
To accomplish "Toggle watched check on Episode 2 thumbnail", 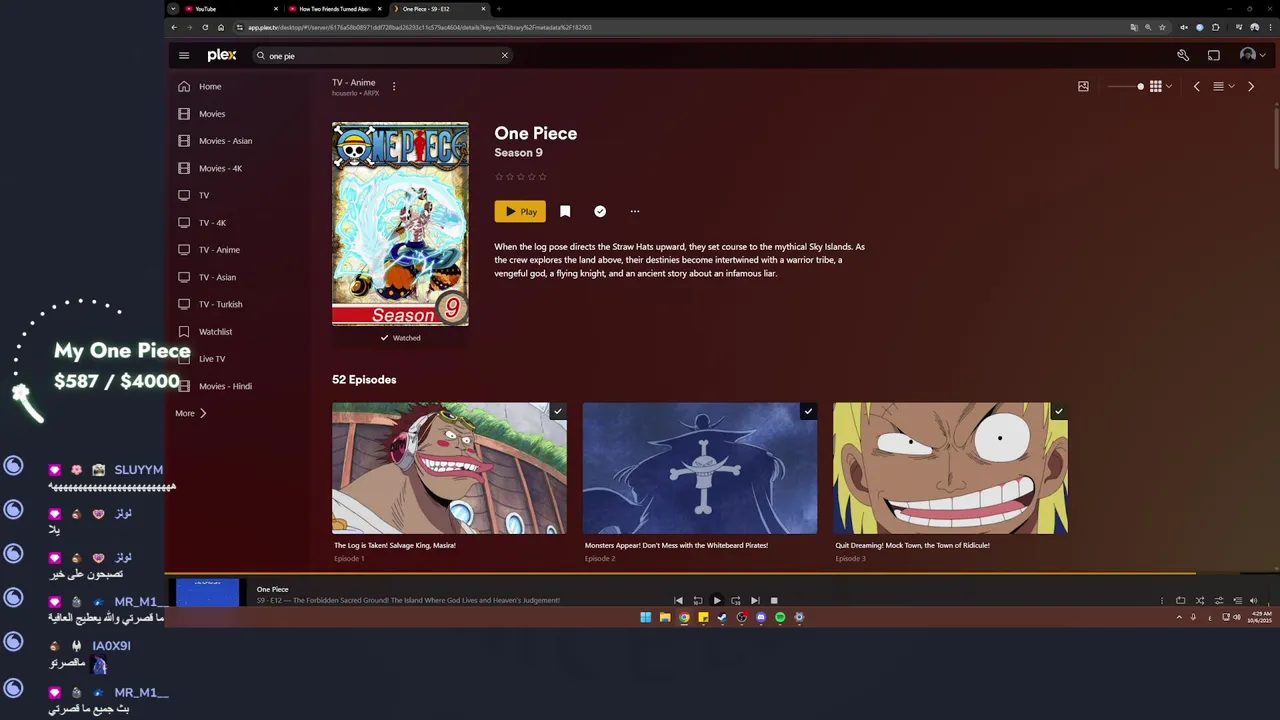I will click(808, 411).
